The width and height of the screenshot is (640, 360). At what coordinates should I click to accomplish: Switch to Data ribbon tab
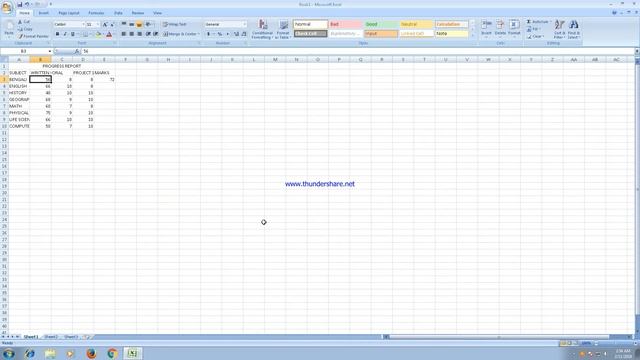point(118,13)
